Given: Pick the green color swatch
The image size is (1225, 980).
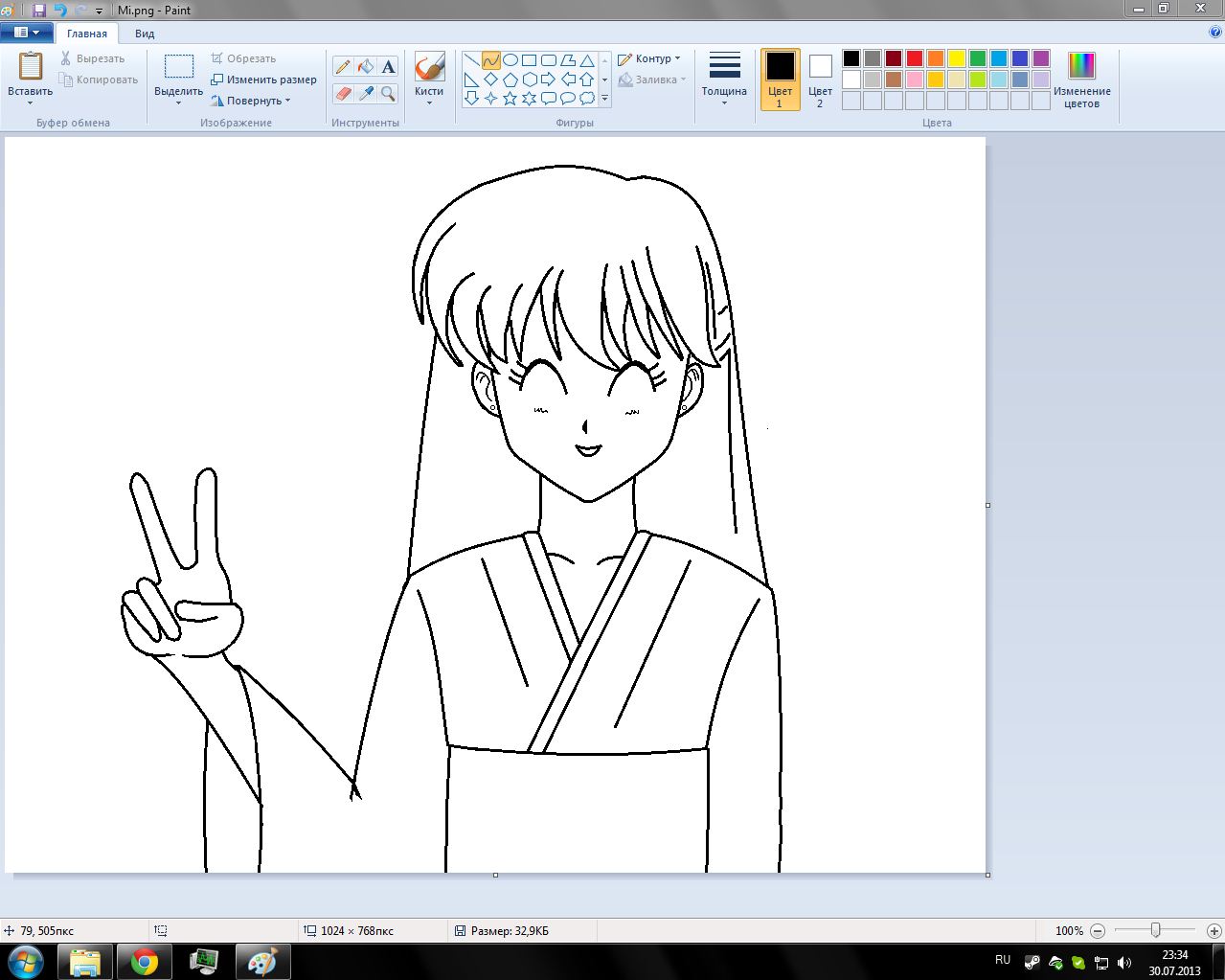Looking at the screenshot, I should tap(978, 58).
